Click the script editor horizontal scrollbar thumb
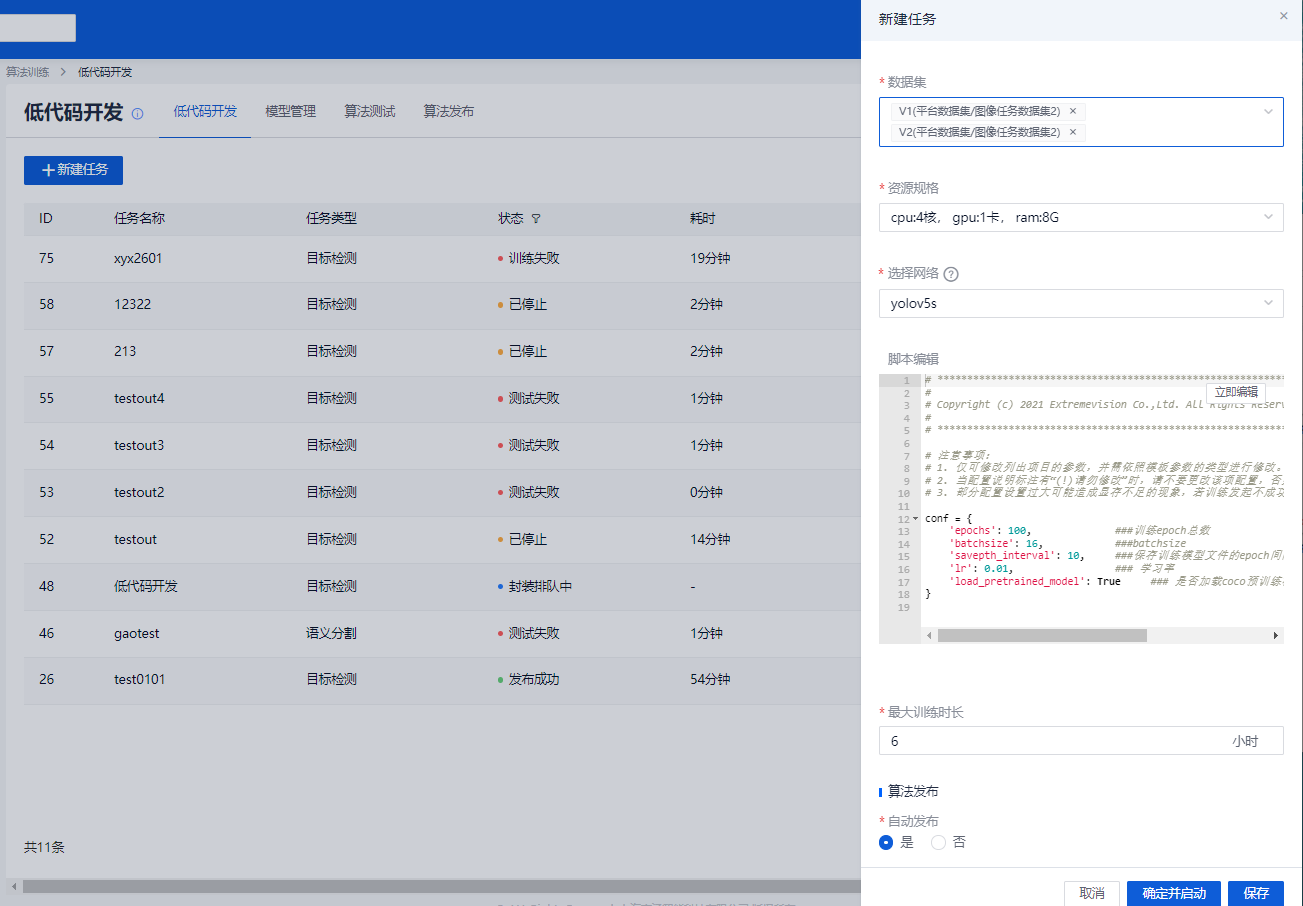The width and height of the screenshot is (1303, 906). (x=1042, y=636)
